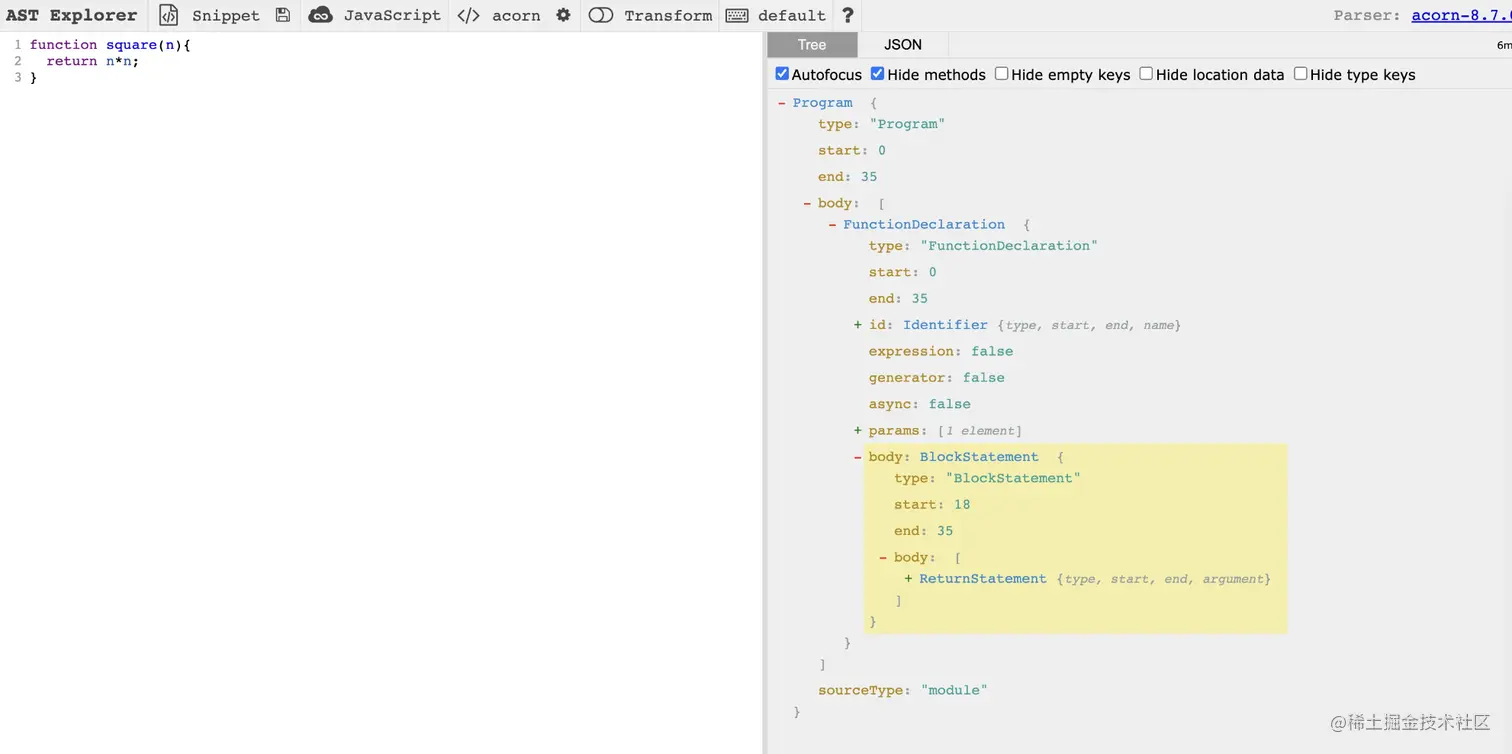Enable Hide empty keys checkbox

tap(1001, 74)
